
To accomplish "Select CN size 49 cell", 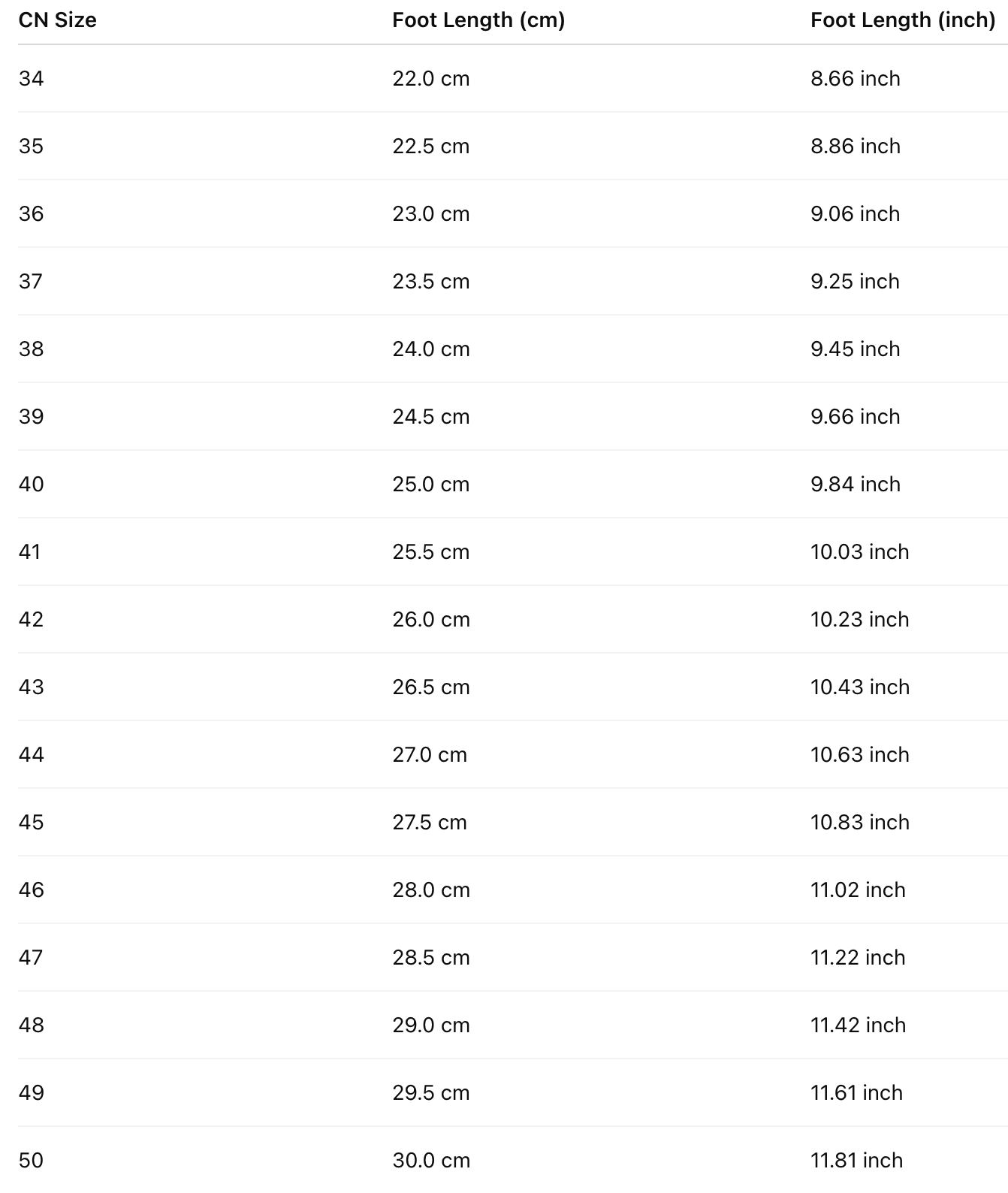I will point(32,1093).
